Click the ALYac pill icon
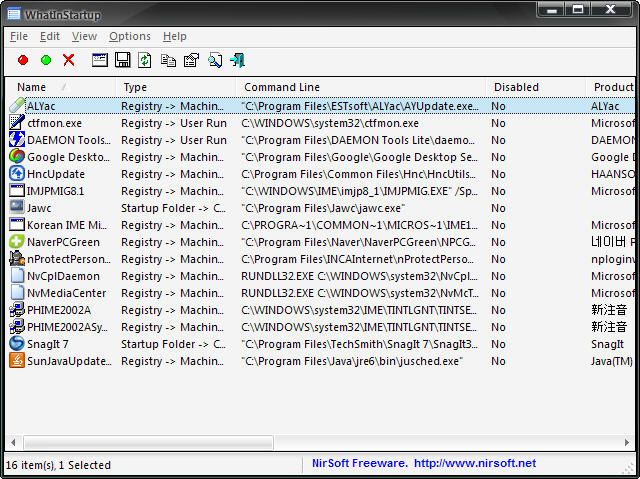This screenshot has height=479, width=640. click(x=17, y=106)
